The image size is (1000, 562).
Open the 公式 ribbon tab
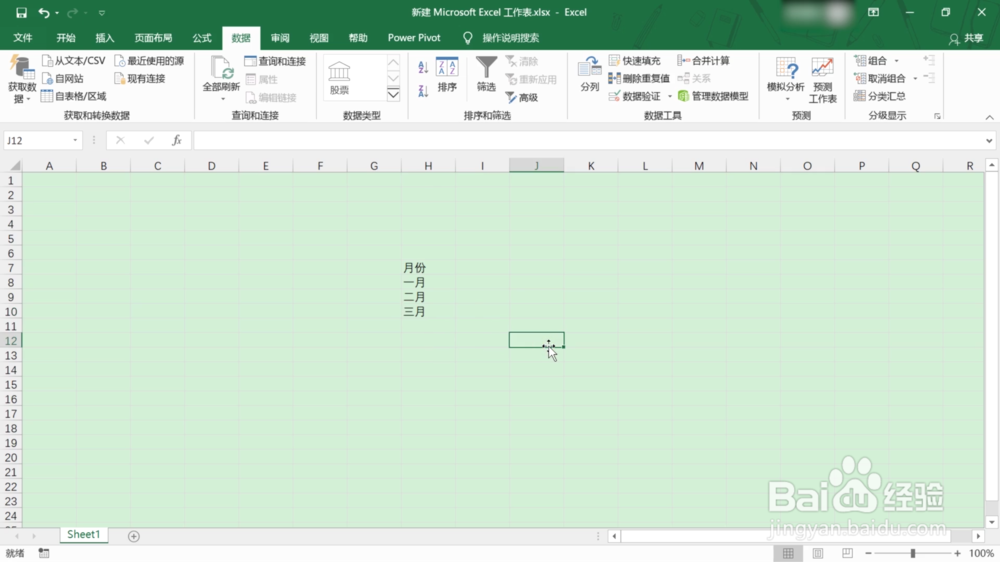pos(202,38)
